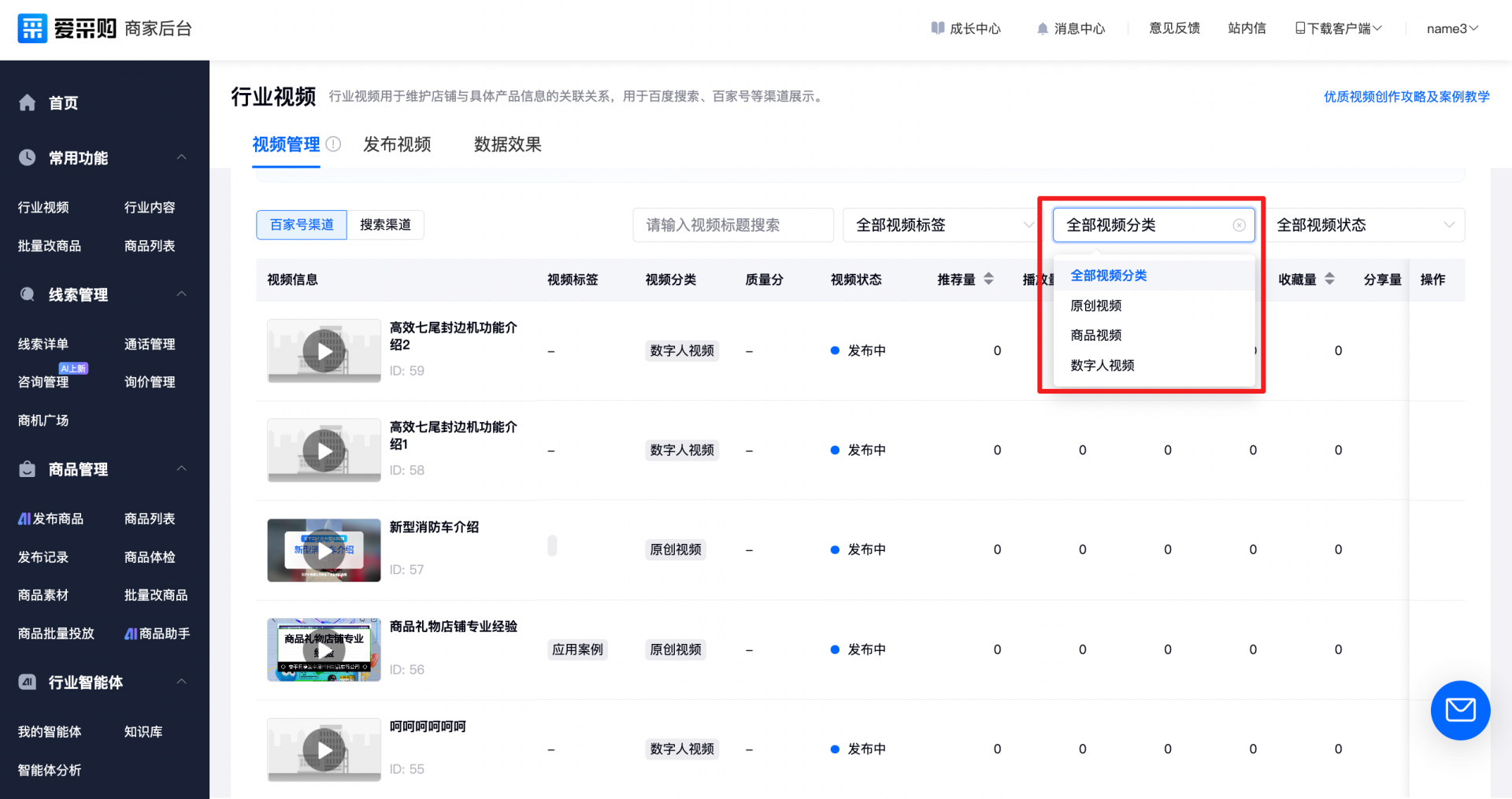
Task: Collapse the 线索管理 section chevron
Action: click(182, 294)
